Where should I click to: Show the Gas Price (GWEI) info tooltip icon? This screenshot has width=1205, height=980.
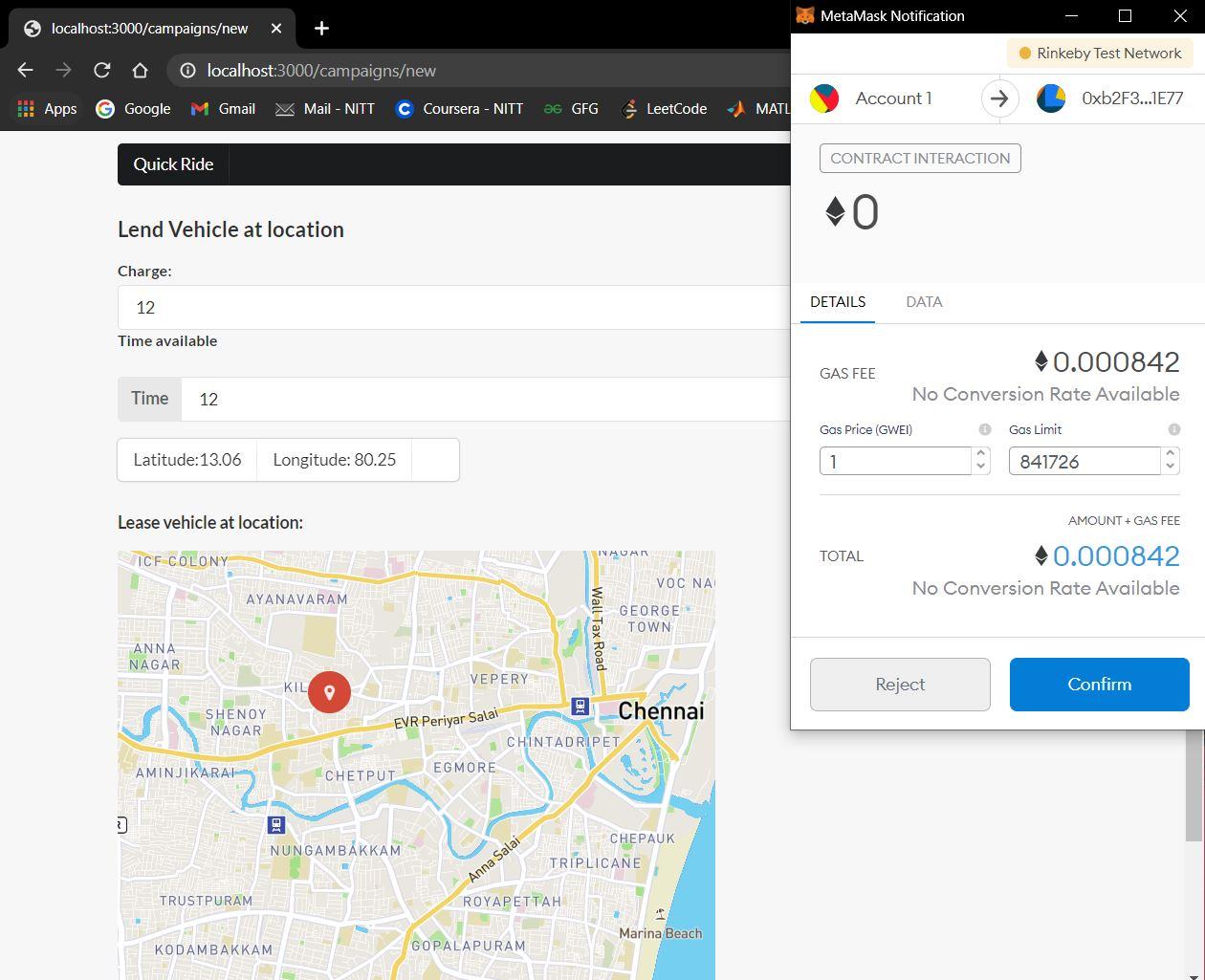coord(984,429)
